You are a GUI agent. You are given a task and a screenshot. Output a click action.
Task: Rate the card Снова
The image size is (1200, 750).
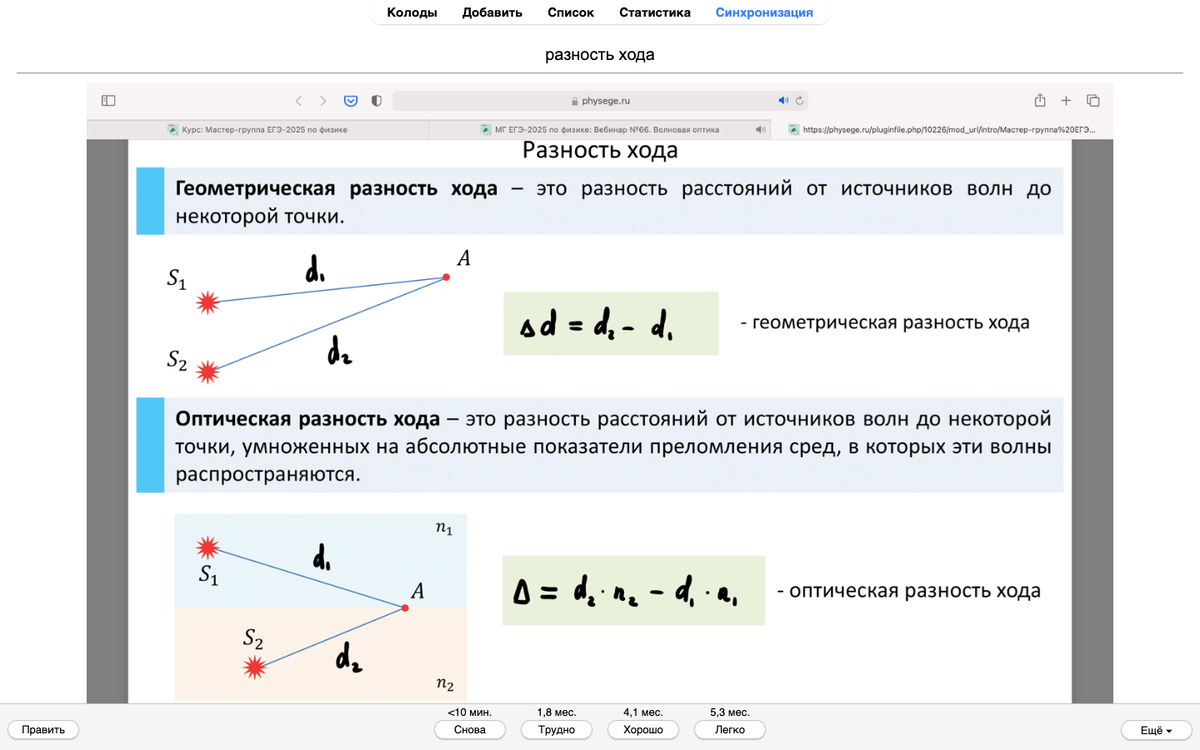[469, 730]
